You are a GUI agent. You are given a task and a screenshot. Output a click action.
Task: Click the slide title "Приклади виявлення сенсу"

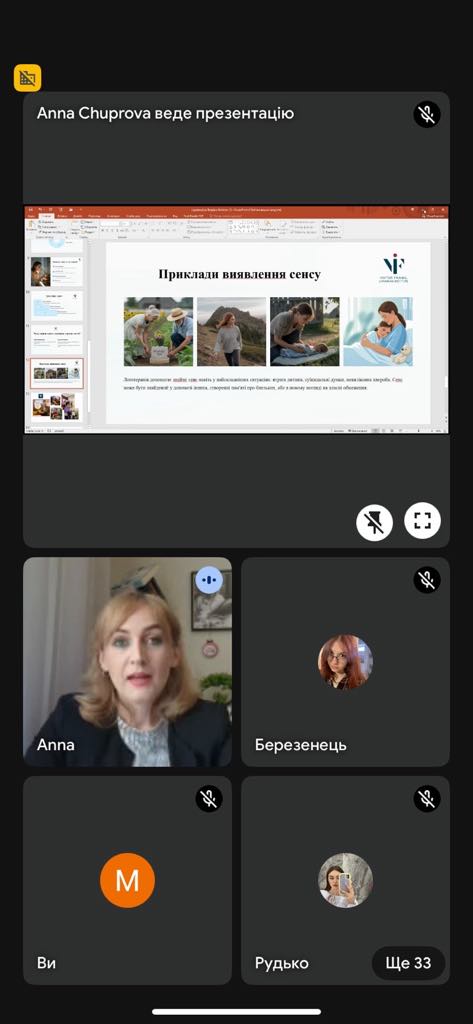(240, 274)
